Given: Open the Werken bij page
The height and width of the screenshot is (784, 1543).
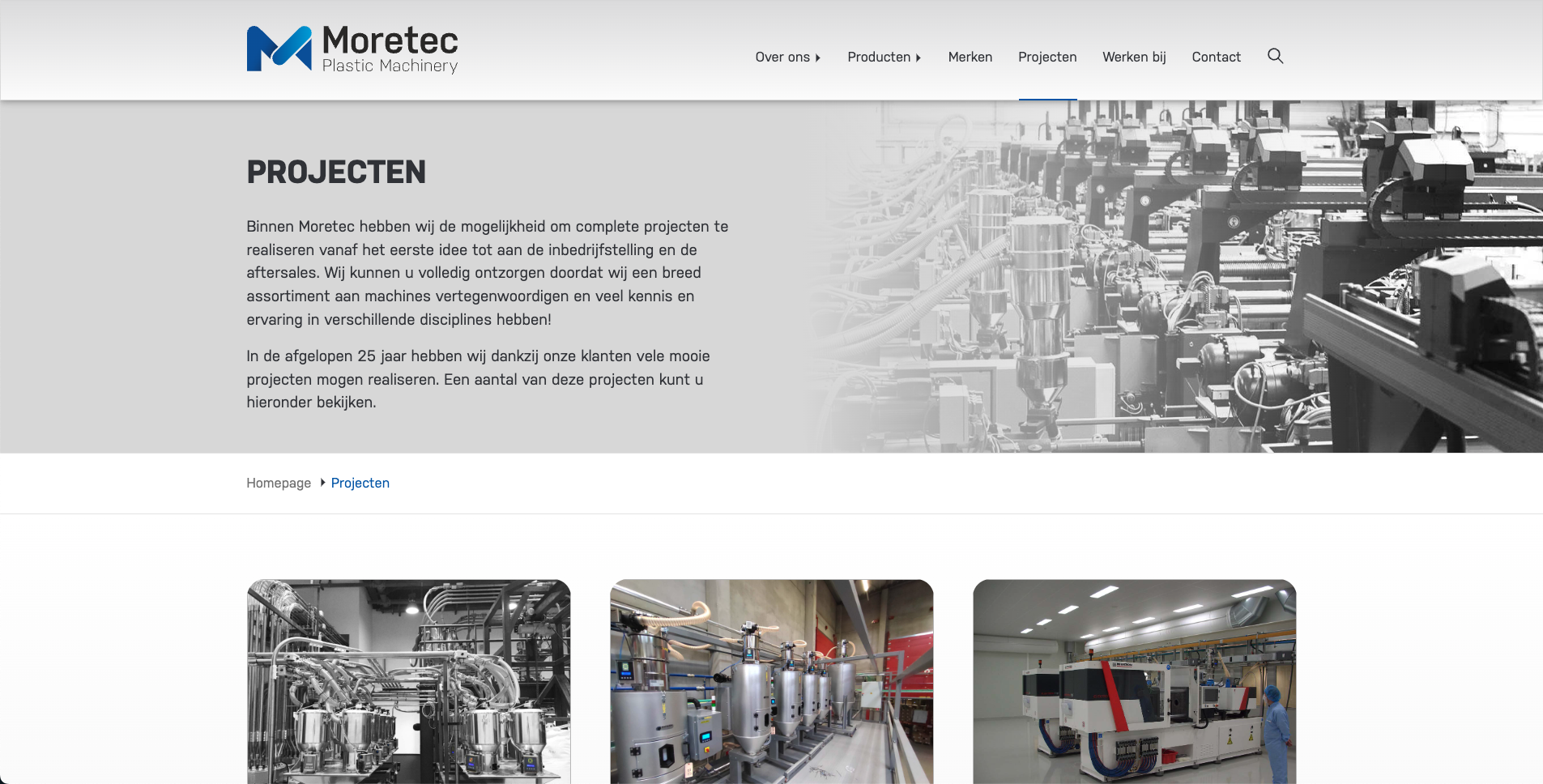Looking at the screenshot, I should click(x=1133, y=57).
